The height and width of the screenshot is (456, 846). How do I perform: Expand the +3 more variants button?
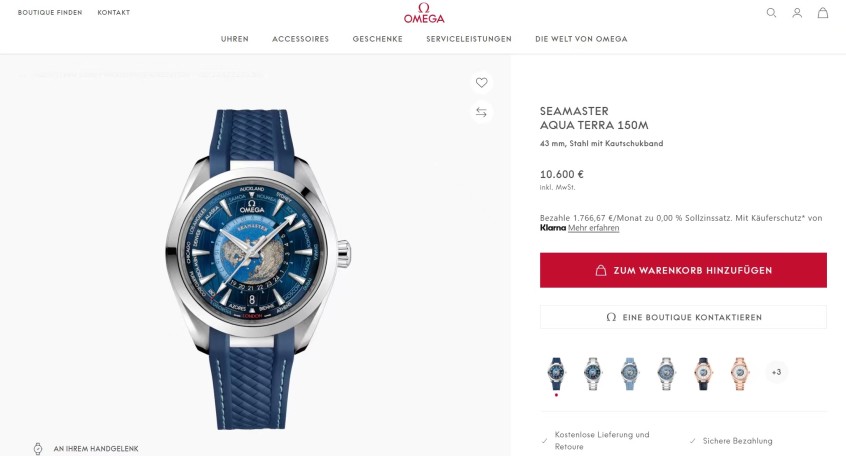pos(776,372)
